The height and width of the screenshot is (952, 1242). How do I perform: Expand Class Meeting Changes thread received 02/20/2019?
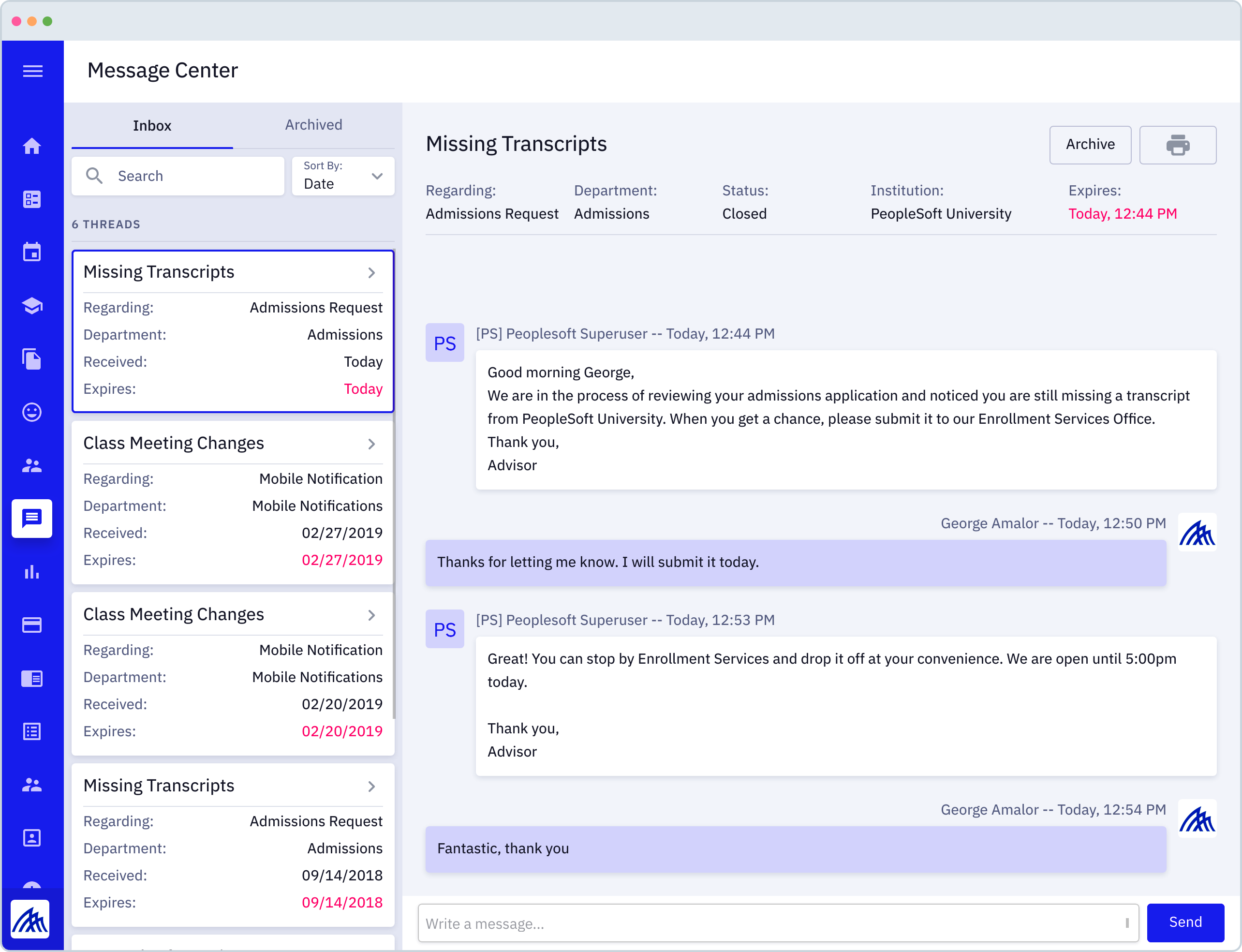[x=372, y=615]
